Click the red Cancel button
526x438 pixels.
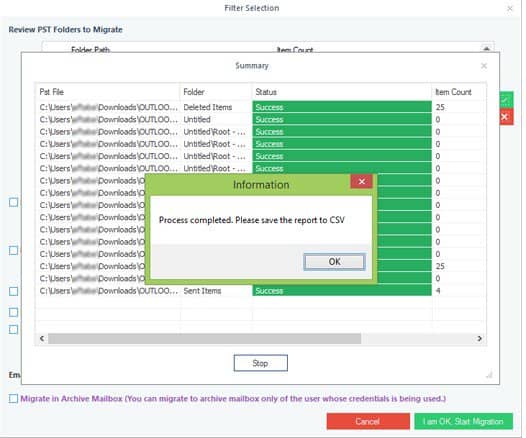tap(368, 421)
